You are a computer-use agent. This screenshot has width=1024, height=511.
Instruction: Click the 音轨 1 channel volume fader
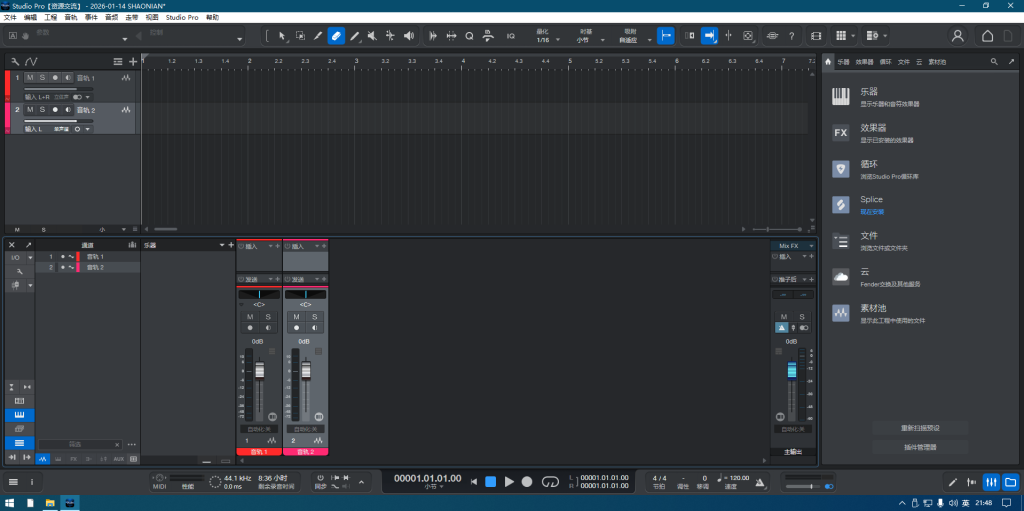(x=259, y=372)
